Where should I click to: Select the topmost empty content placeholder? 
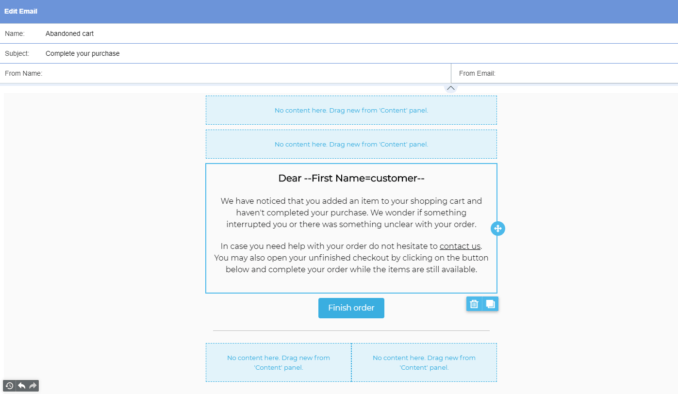pyautogui.click(x=351, y=110)
